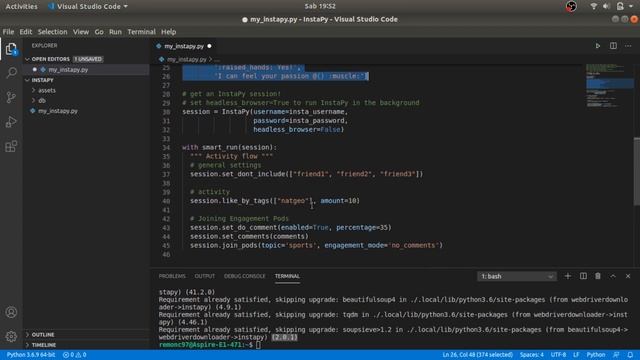Switch to the Output panel tab
This screenshot has width=640, height=360.
[204, 276]
